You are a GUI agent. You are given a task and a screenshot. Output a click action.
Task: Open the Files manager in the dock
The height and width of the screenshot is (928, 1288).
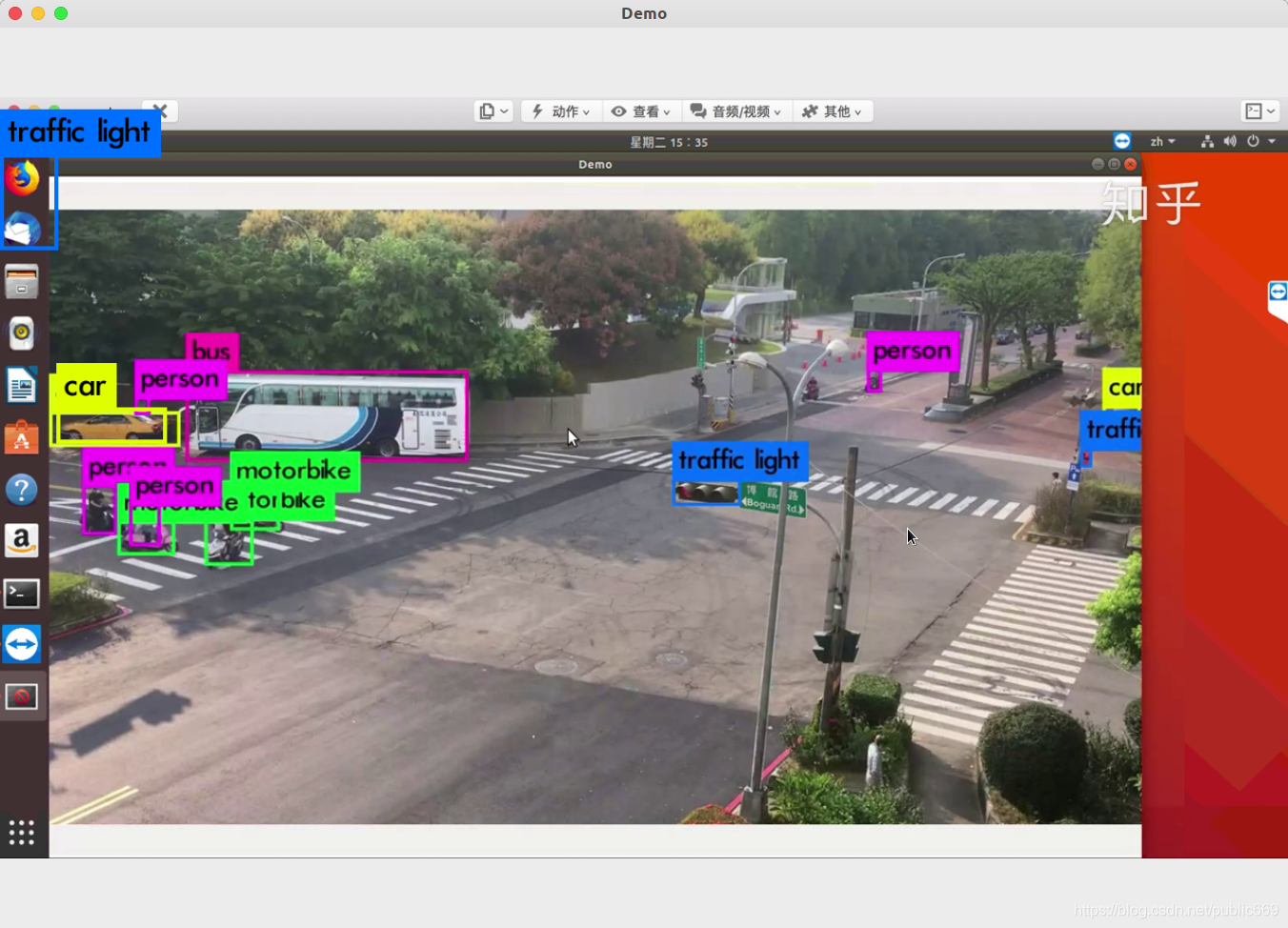click(22, 282)
